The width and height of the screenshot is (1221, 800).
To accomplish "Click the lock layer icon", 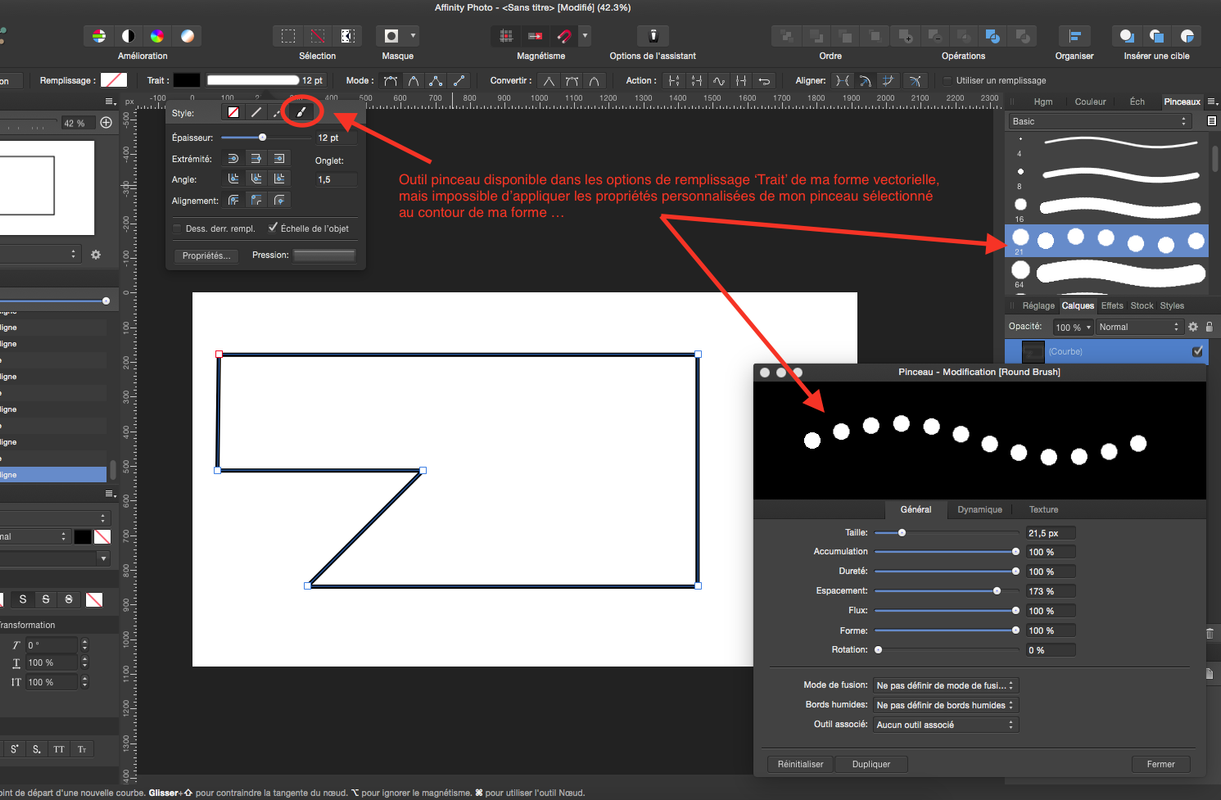I will click(x=1209, y=327).
